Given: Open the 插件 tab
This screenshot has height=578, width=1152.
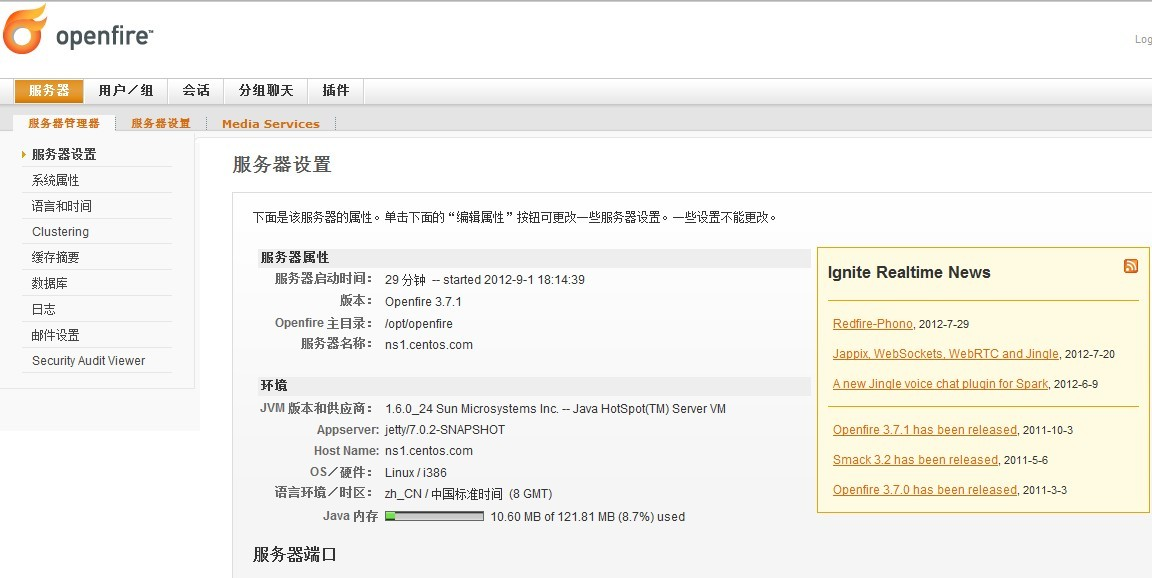Looking at the screenshot, I should tap(336, 91).
